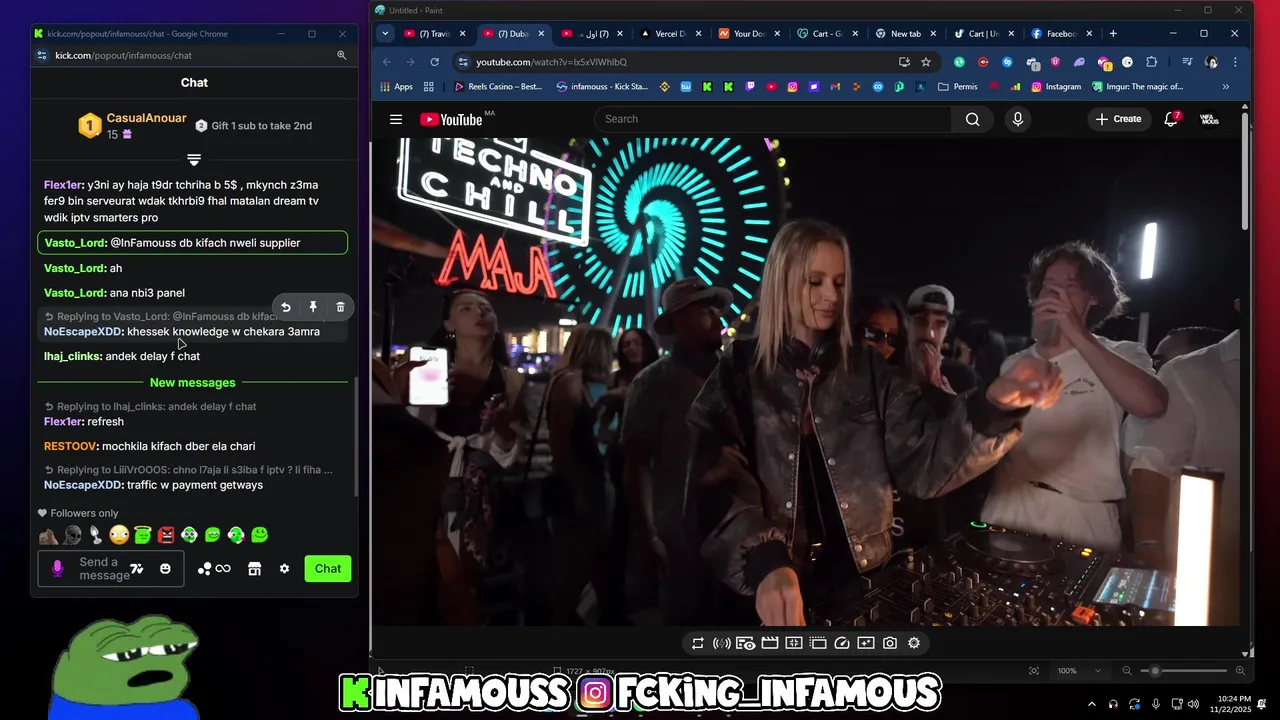Open Kick chat settings gear

coord(284,568)
